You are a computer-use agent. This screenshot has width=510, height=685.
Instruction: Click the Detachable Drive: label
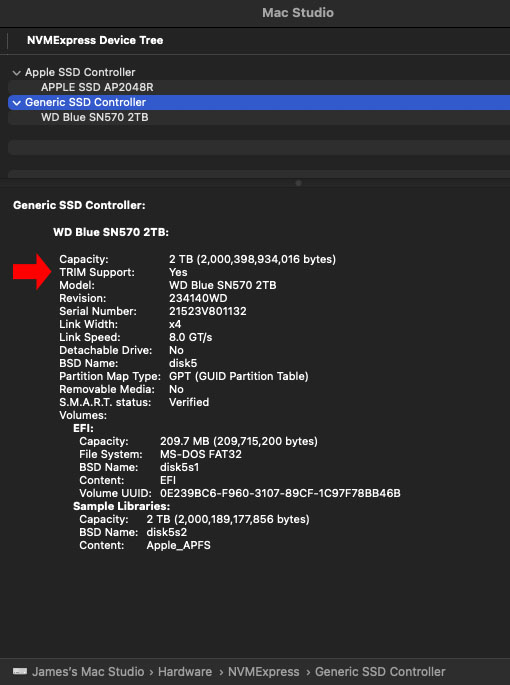click(x=106, y=350)
